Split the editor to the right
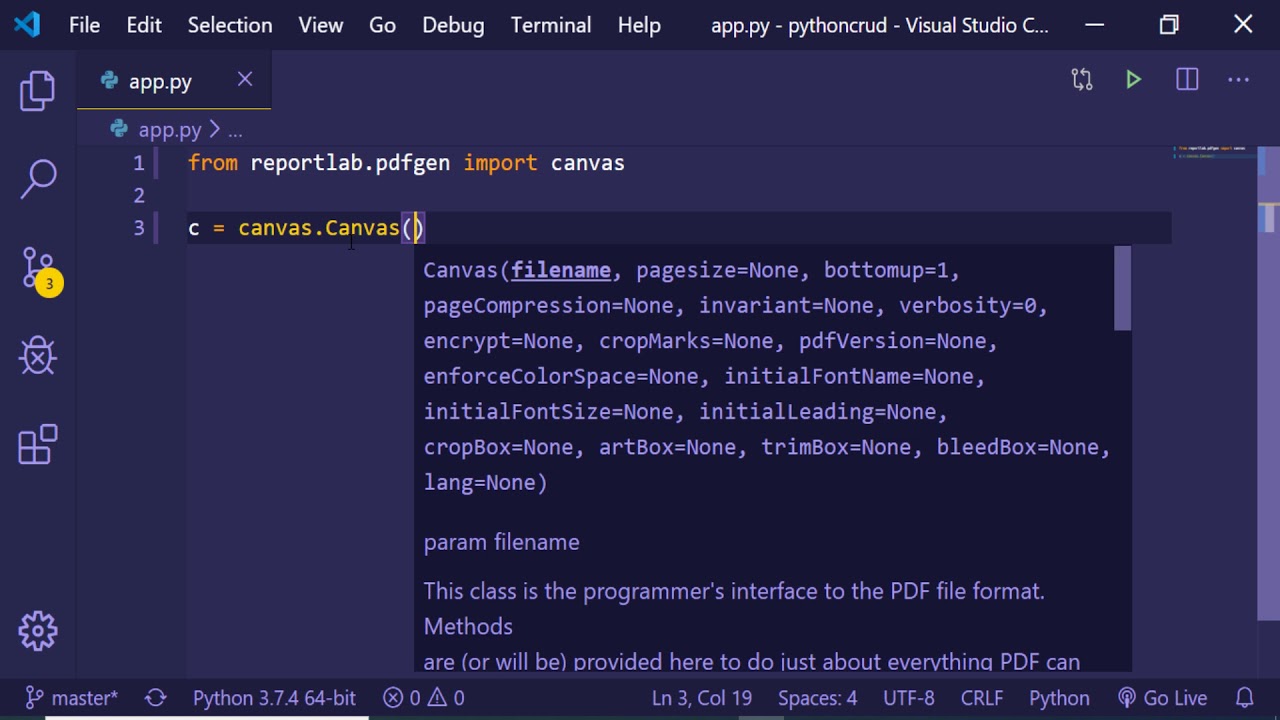The image size is (1280, 720). click(x=1187, y=80)
